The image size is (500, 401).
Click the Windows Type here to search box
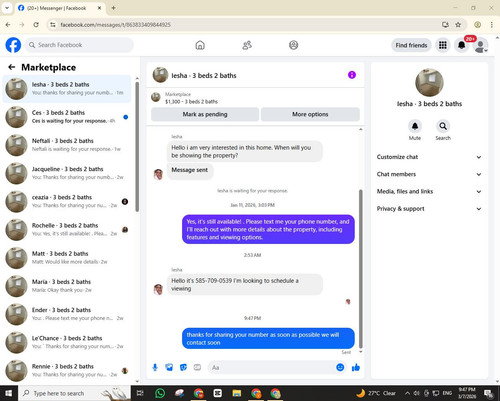click(74, 393)
